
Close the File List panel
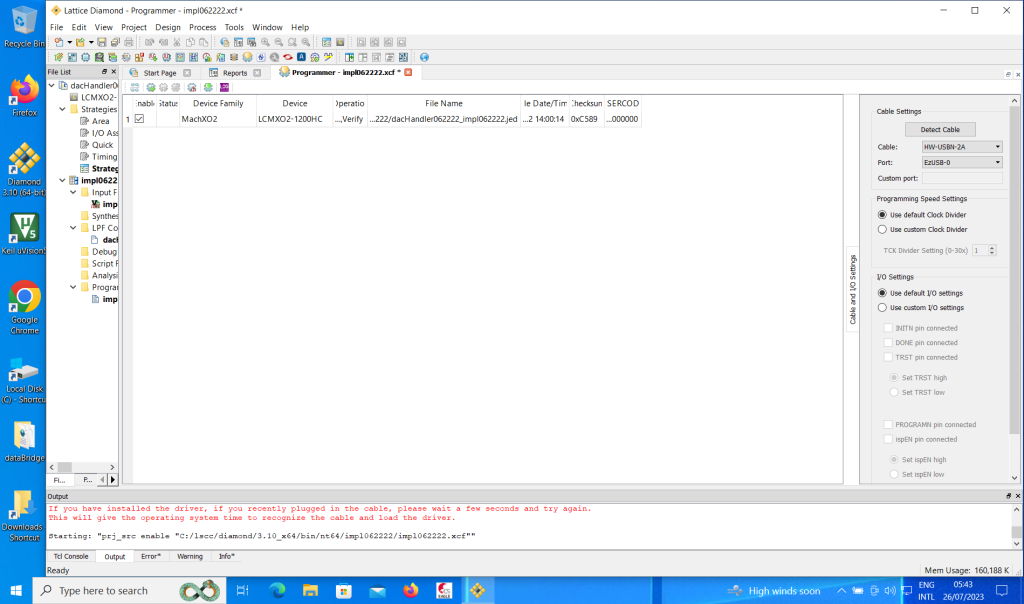(x=114, y=72)
